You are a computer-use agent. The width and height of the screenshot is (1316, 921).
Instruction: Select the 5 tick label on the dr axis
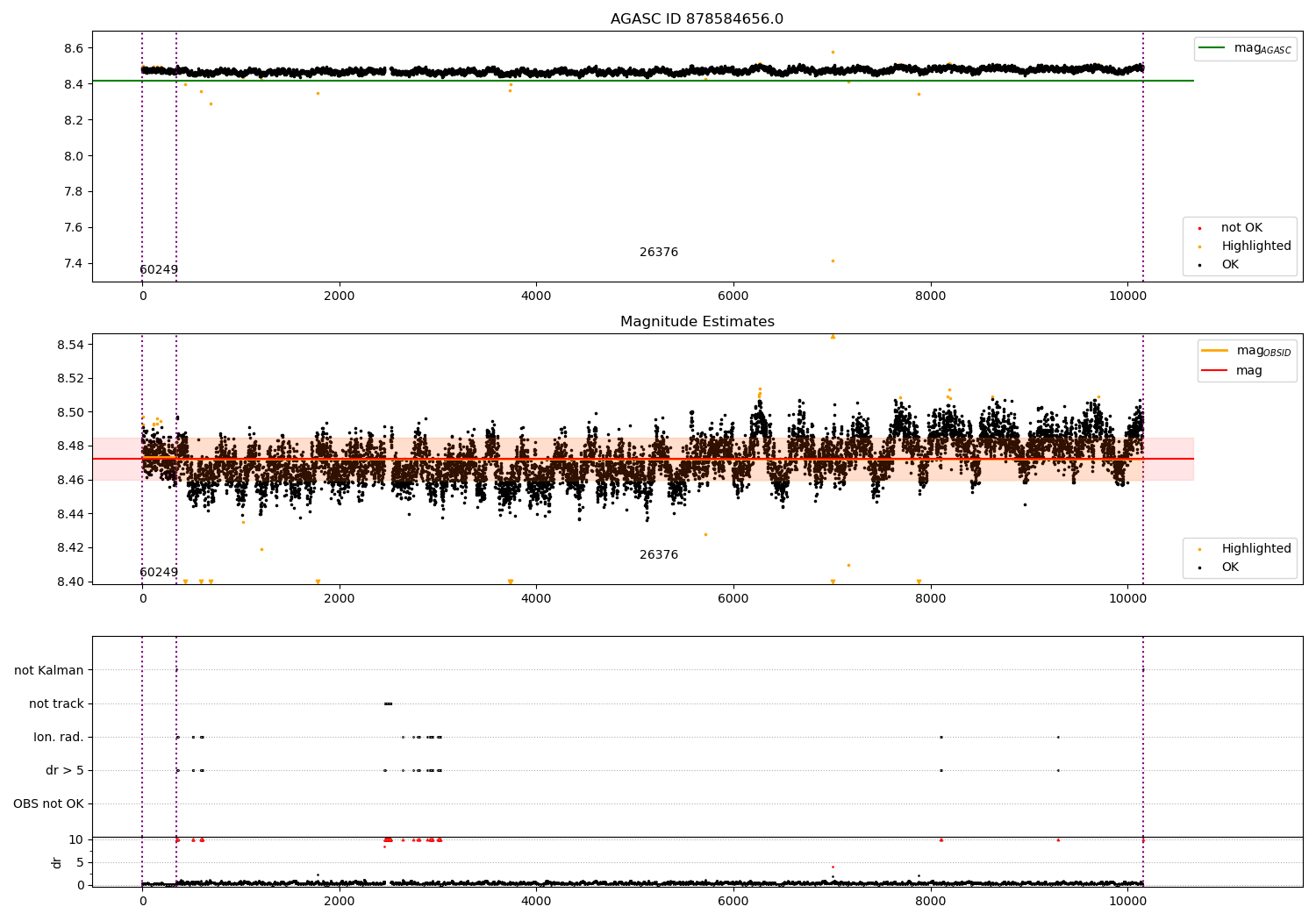point(80,862)
